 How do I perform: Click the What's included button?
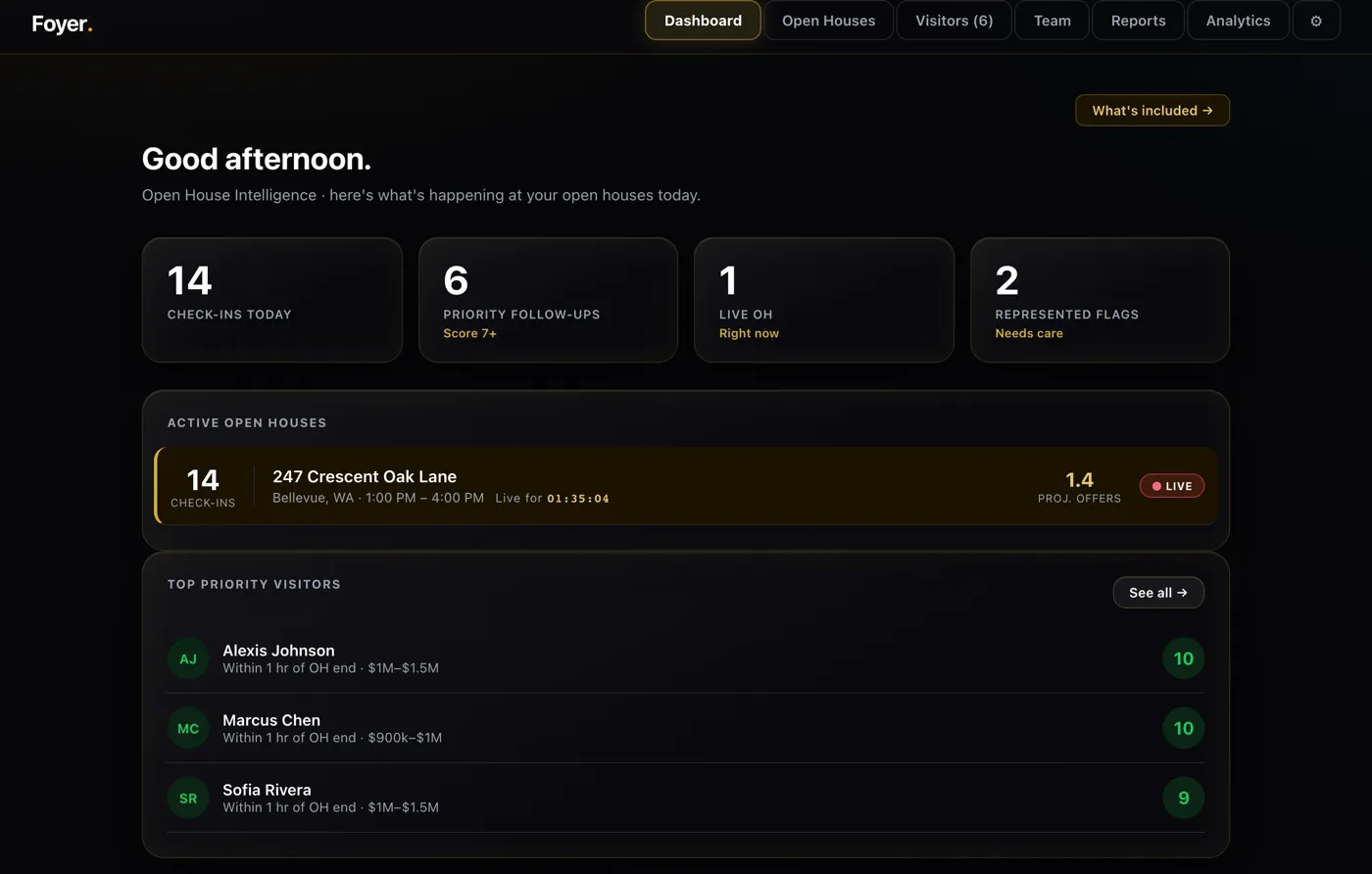pos(1152,111)
